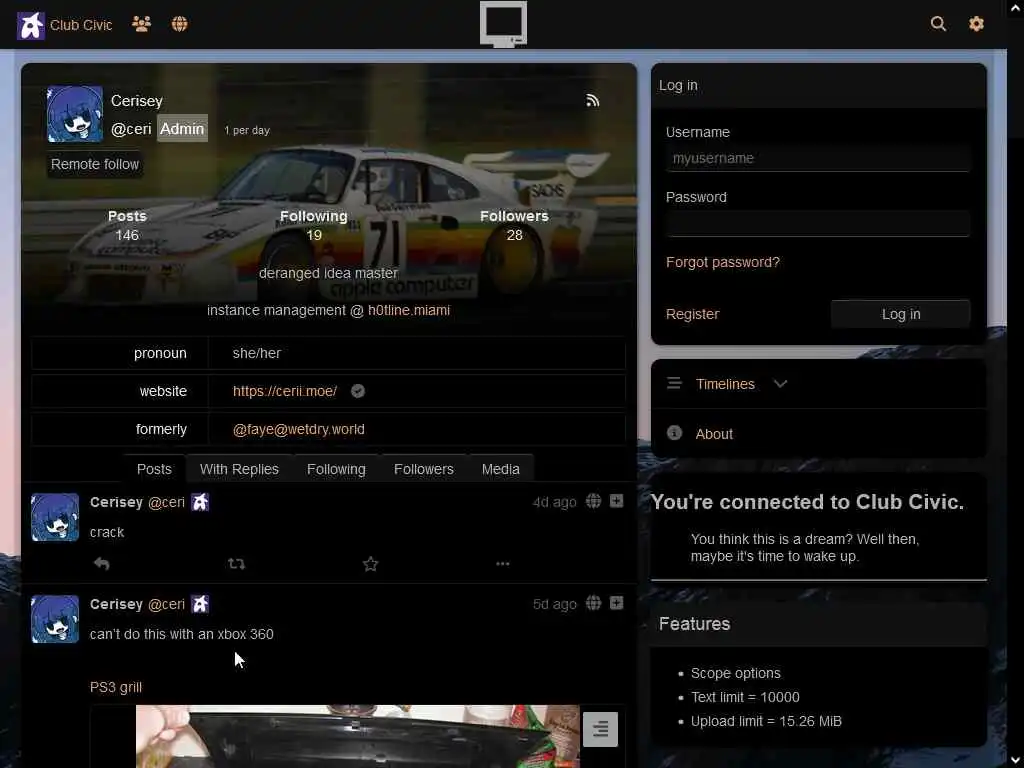
Task: Favorite the "crack" post with the star
Action: point(370,564)
